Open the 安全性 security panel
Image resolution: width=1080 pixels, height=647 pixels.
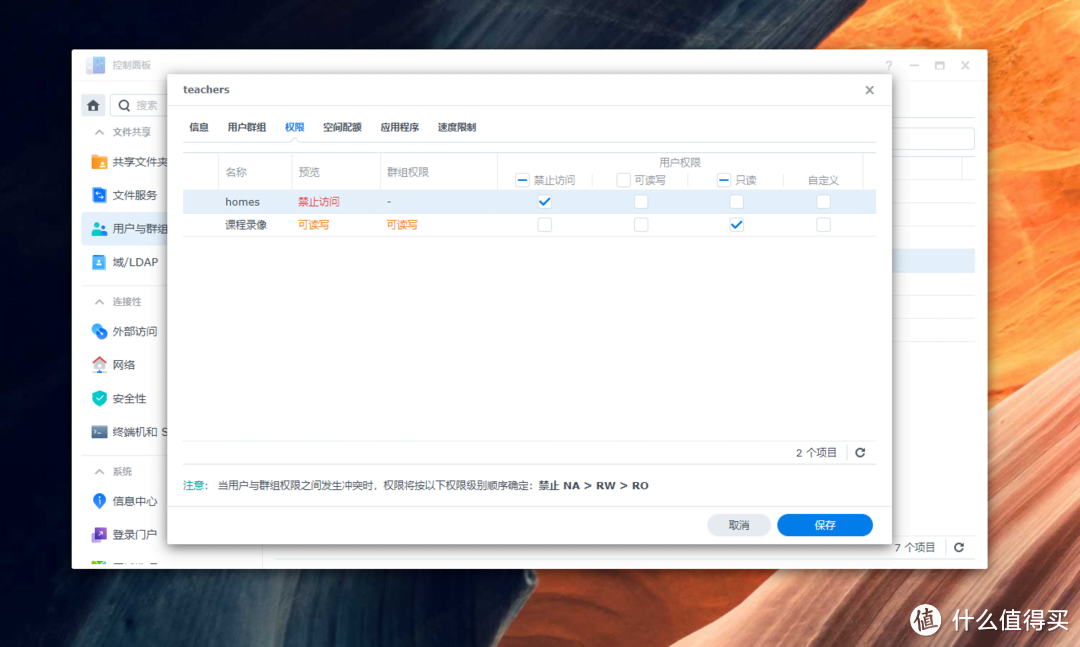(130, 398)
